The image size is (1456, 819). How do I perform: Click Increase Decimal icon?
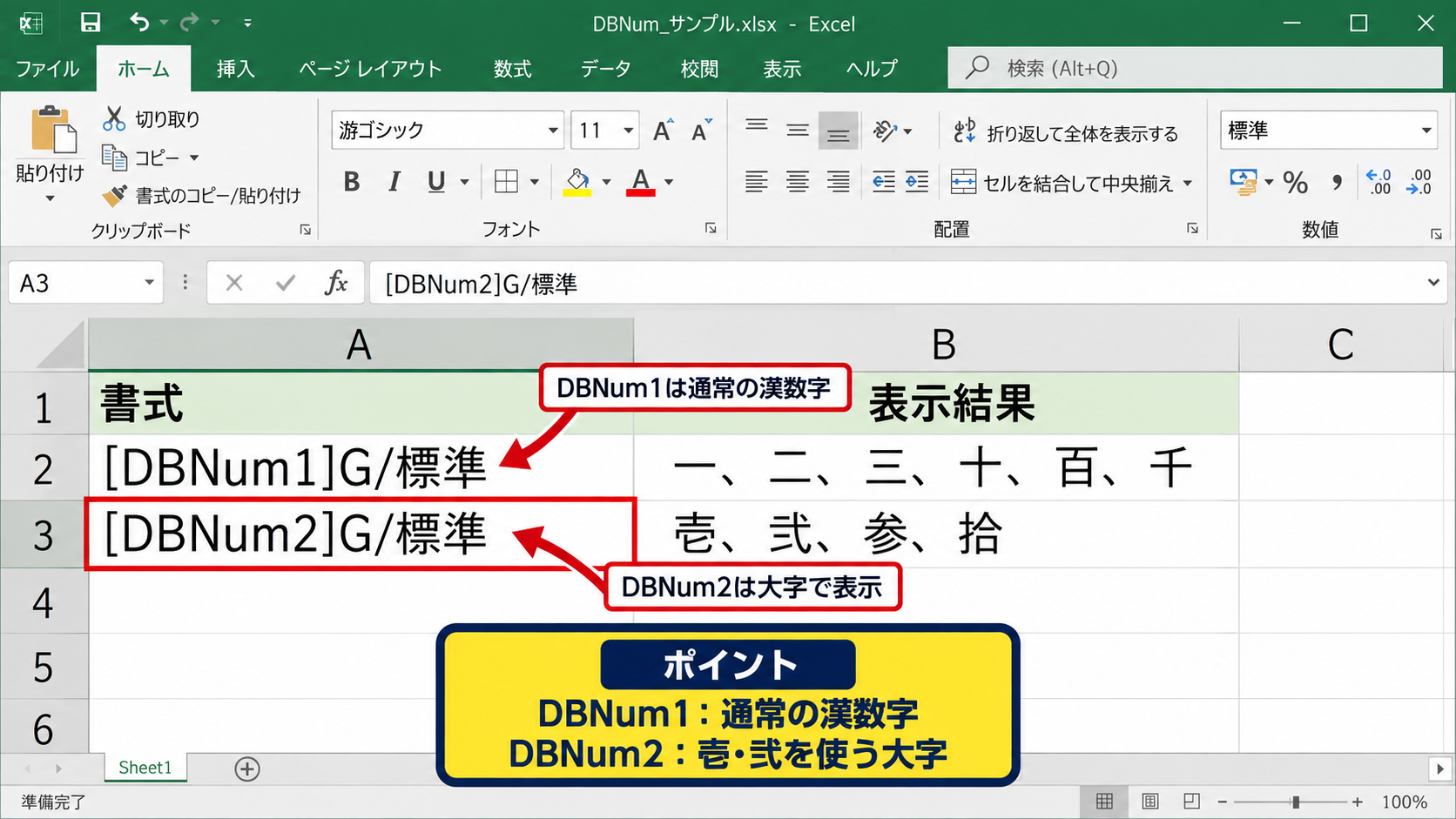1379,182
